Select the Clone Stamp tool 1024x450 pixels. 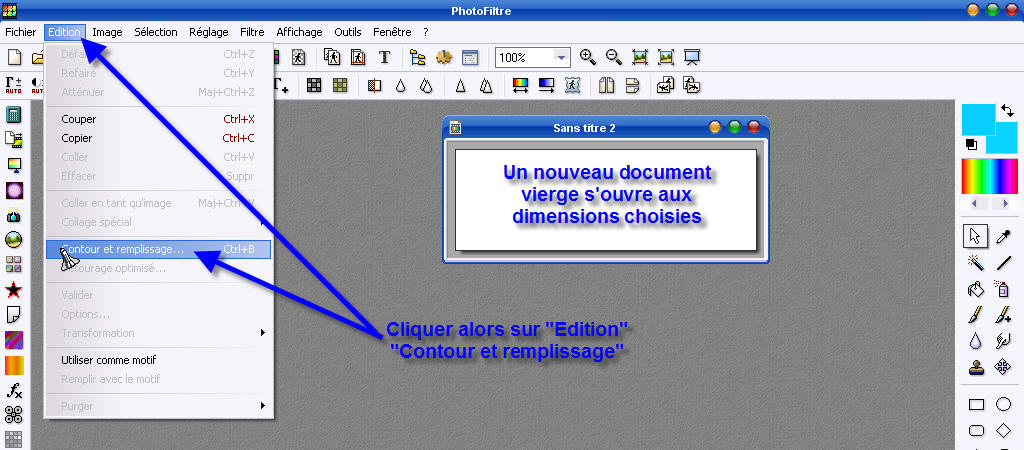click(976, 367)
